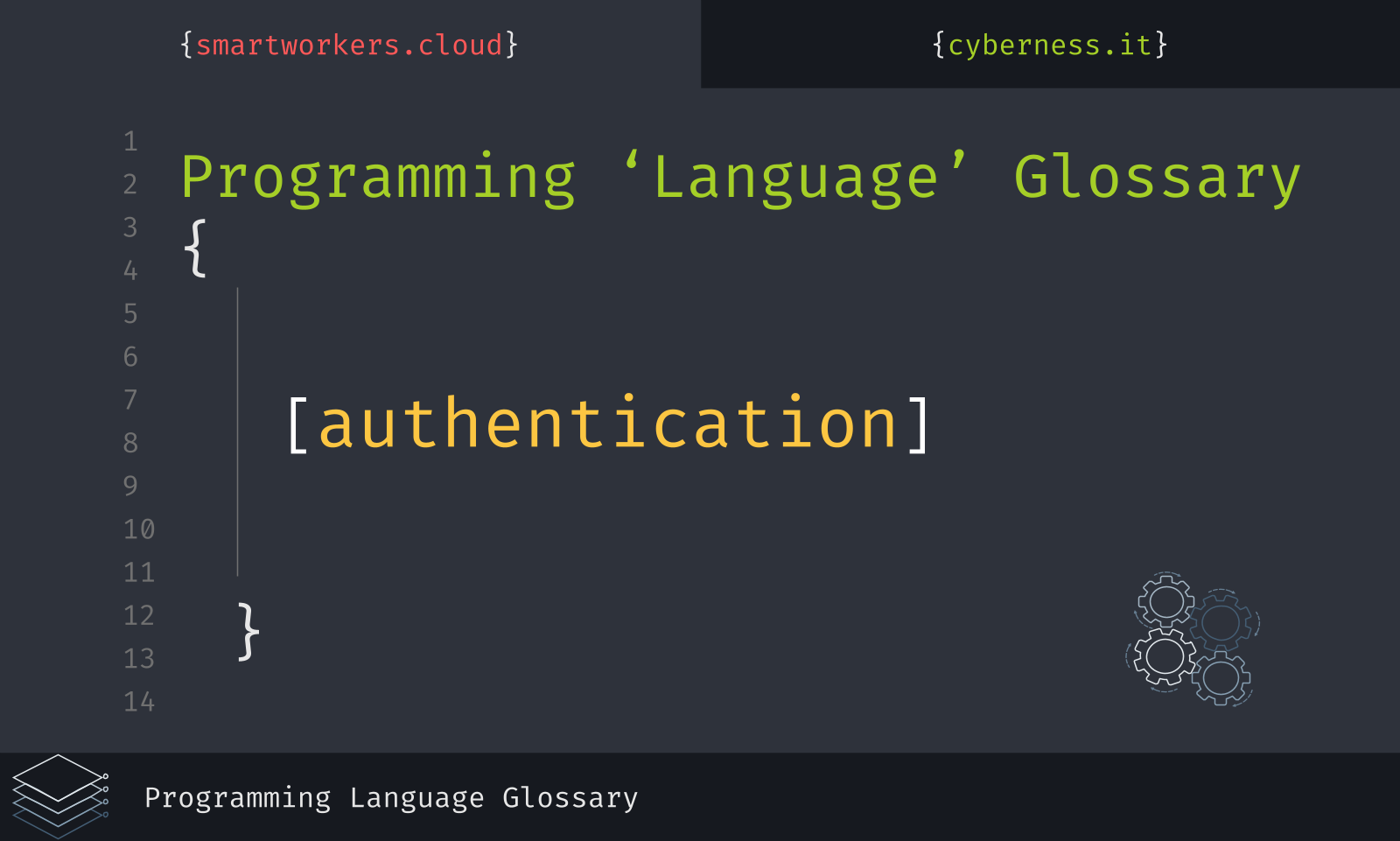Click line number 1
The height and width of the screenshot is (841, 1400).
tap(130, 142)
